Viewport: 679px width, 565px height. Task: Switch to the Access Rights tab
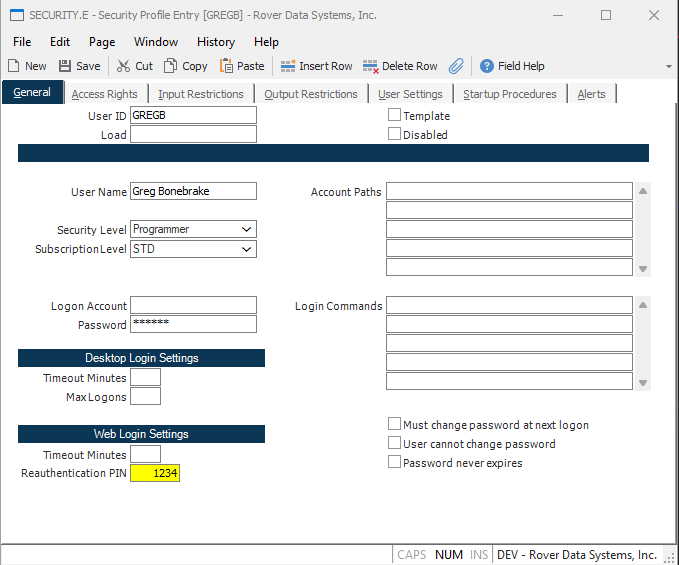coord(105,94)
